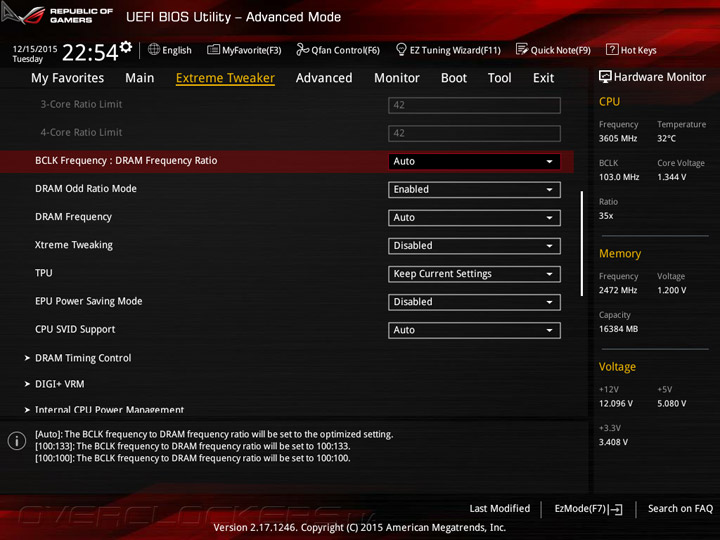Click the 4-Core Ratio Limit field
720x540 pixels.
(474, 133)
